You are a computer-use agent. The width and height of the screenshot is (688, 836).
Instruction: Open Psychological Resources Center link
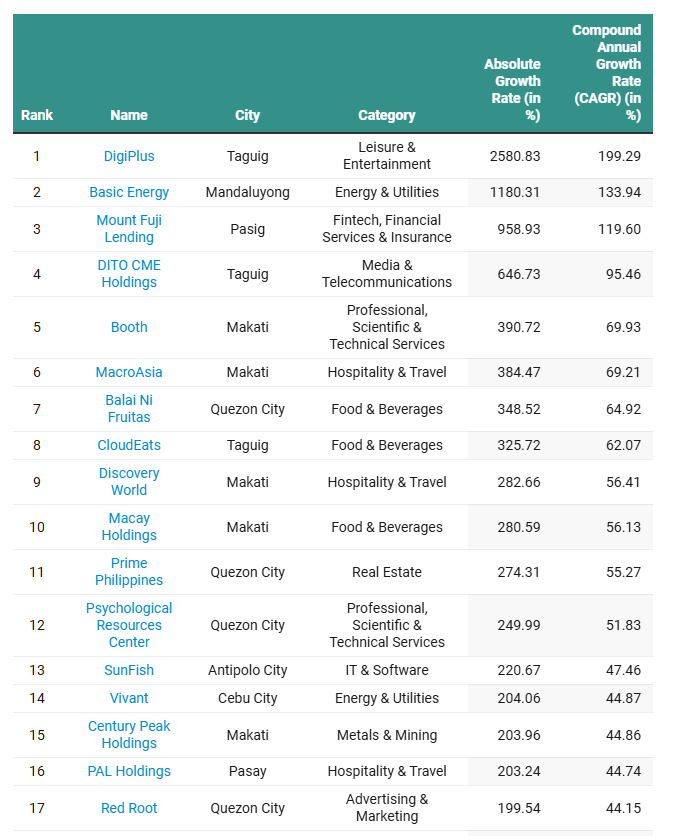[129, 625]
